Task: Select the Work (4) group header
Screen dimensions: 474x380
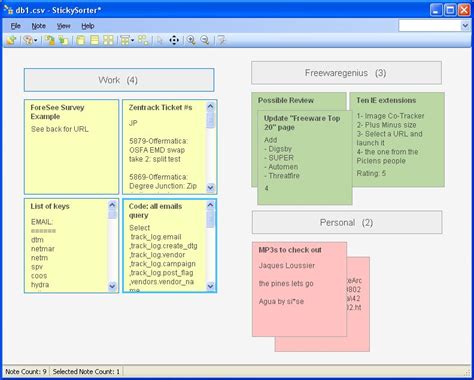Action: (x=119, y=80)
